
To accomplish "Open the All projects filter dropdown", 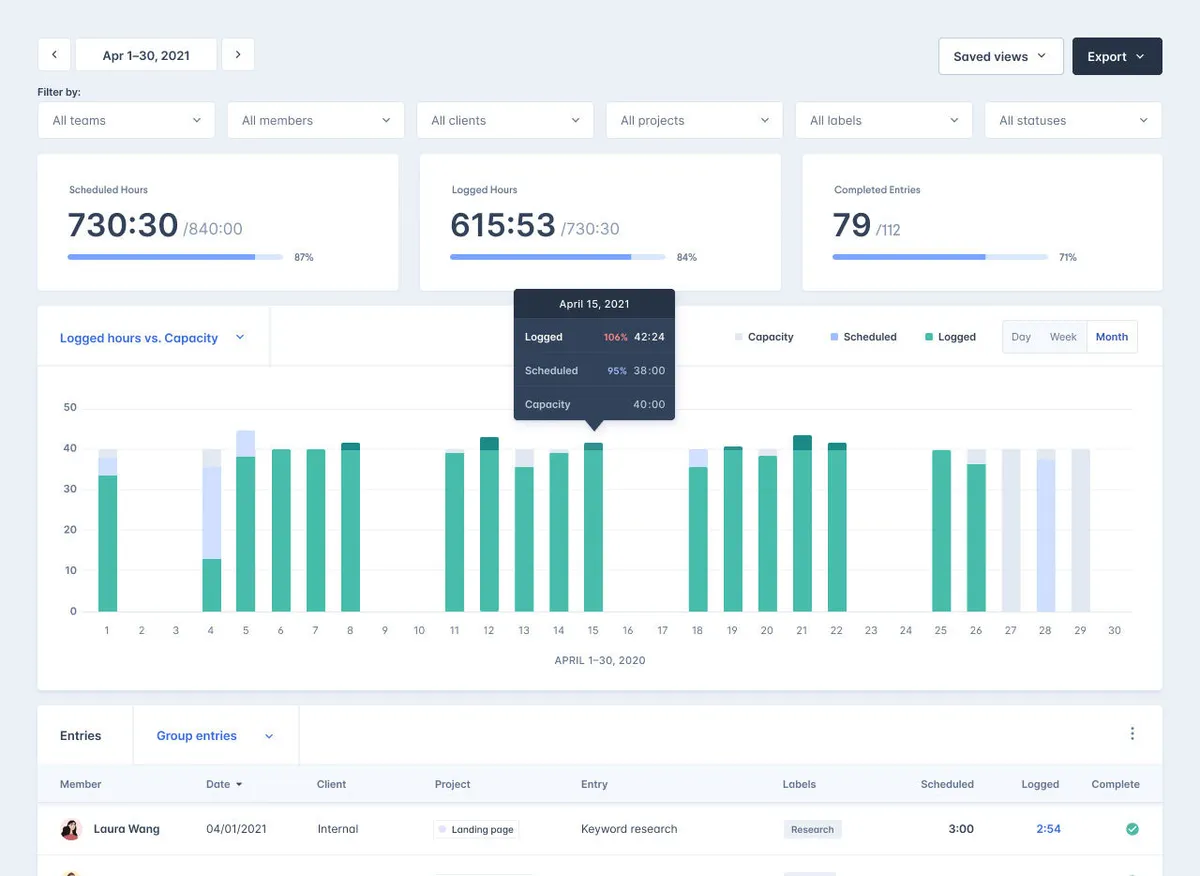I will tap(694, 119).
